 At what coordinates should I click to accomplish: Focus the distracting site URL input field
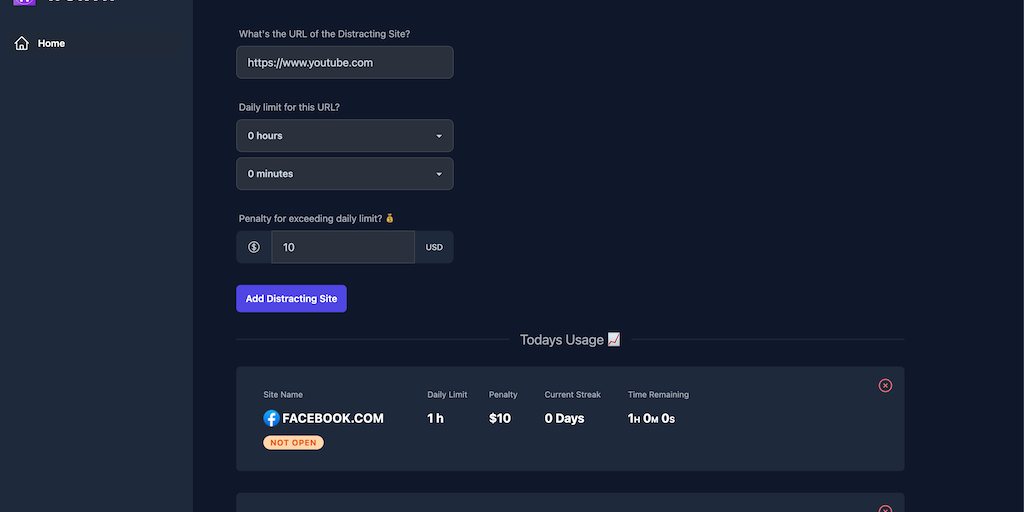click(x=344, y=62)
